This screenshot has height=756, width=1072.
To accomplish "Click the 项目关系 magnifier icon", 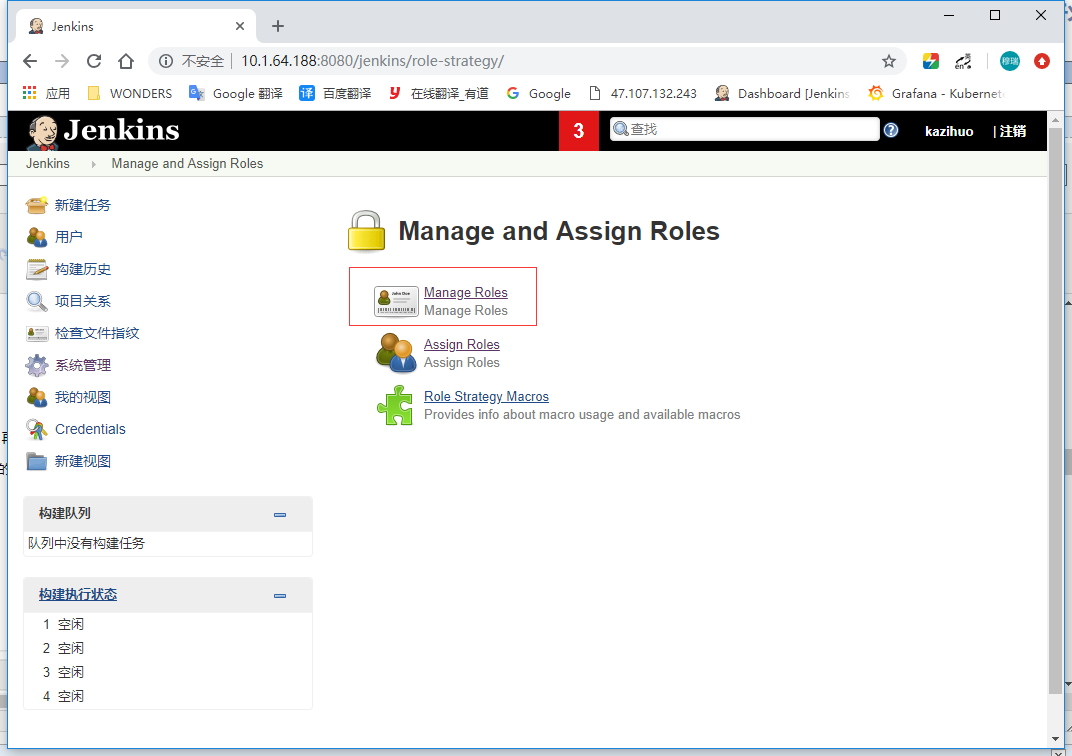I will tap(37, 301).
